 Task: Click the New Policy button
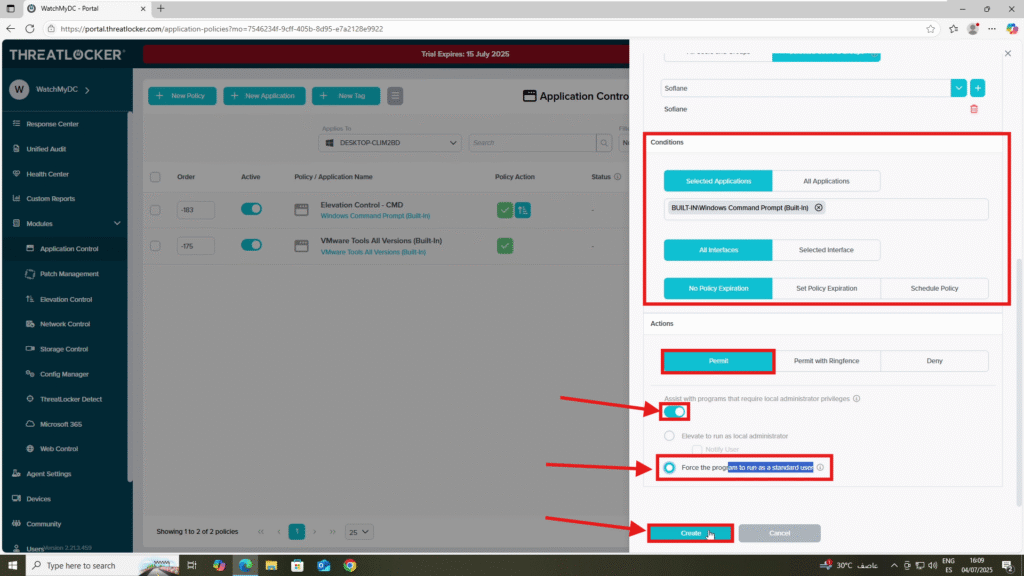click(182, 96)
